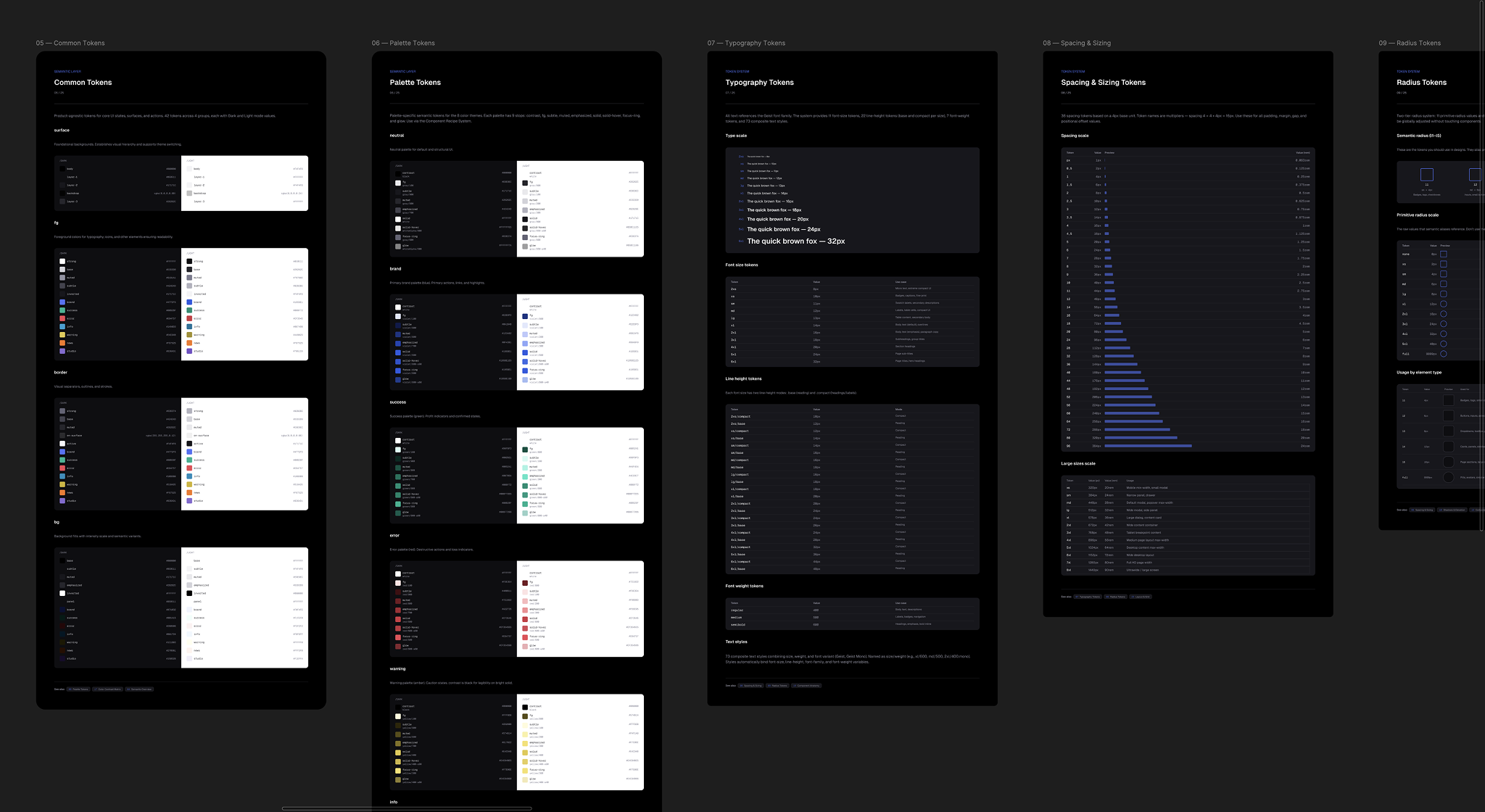Select the '09 — Radius Tokens' frame label

tap(1410, 43)
